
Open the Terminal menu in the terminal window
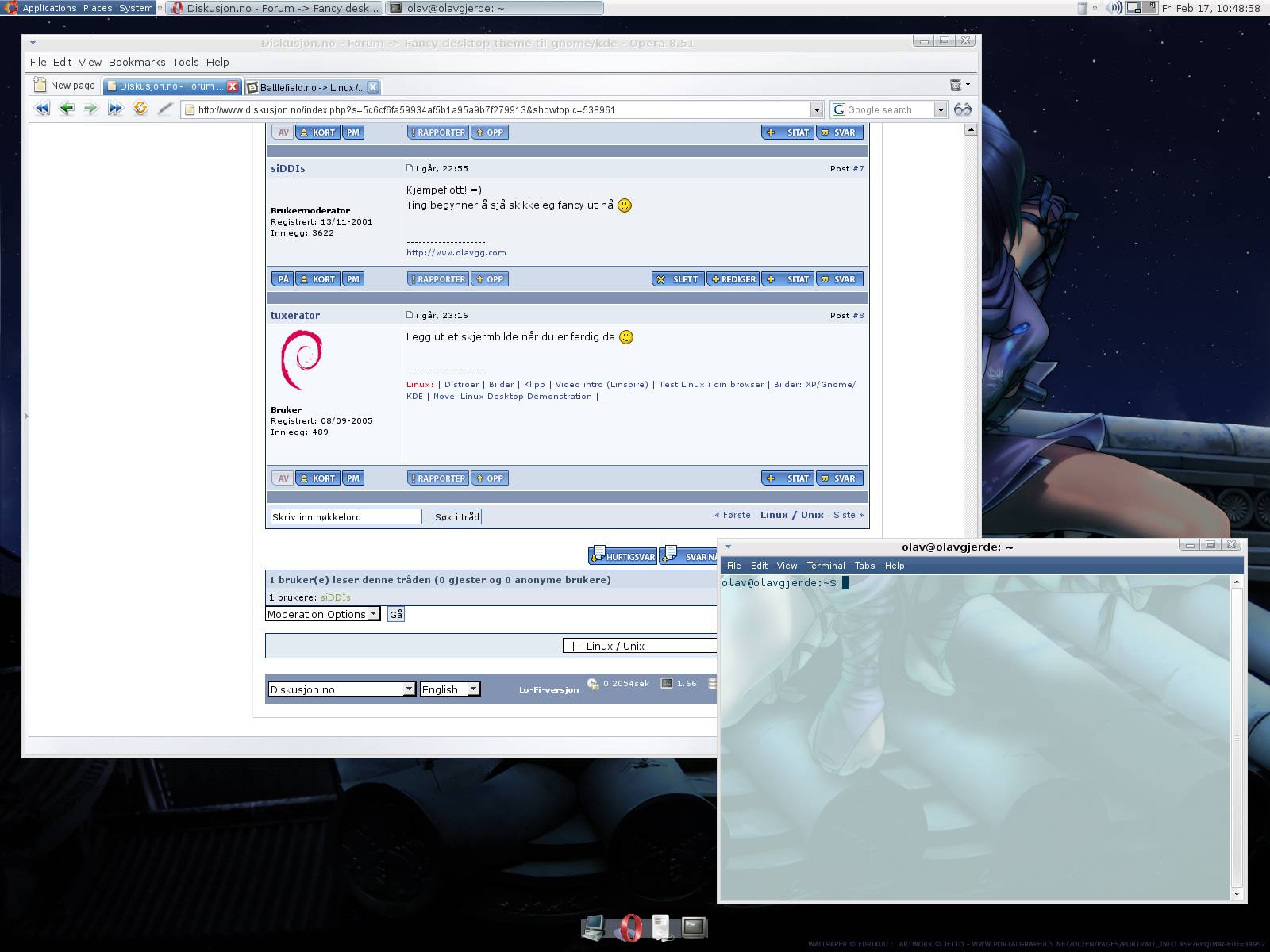(825, 566)
